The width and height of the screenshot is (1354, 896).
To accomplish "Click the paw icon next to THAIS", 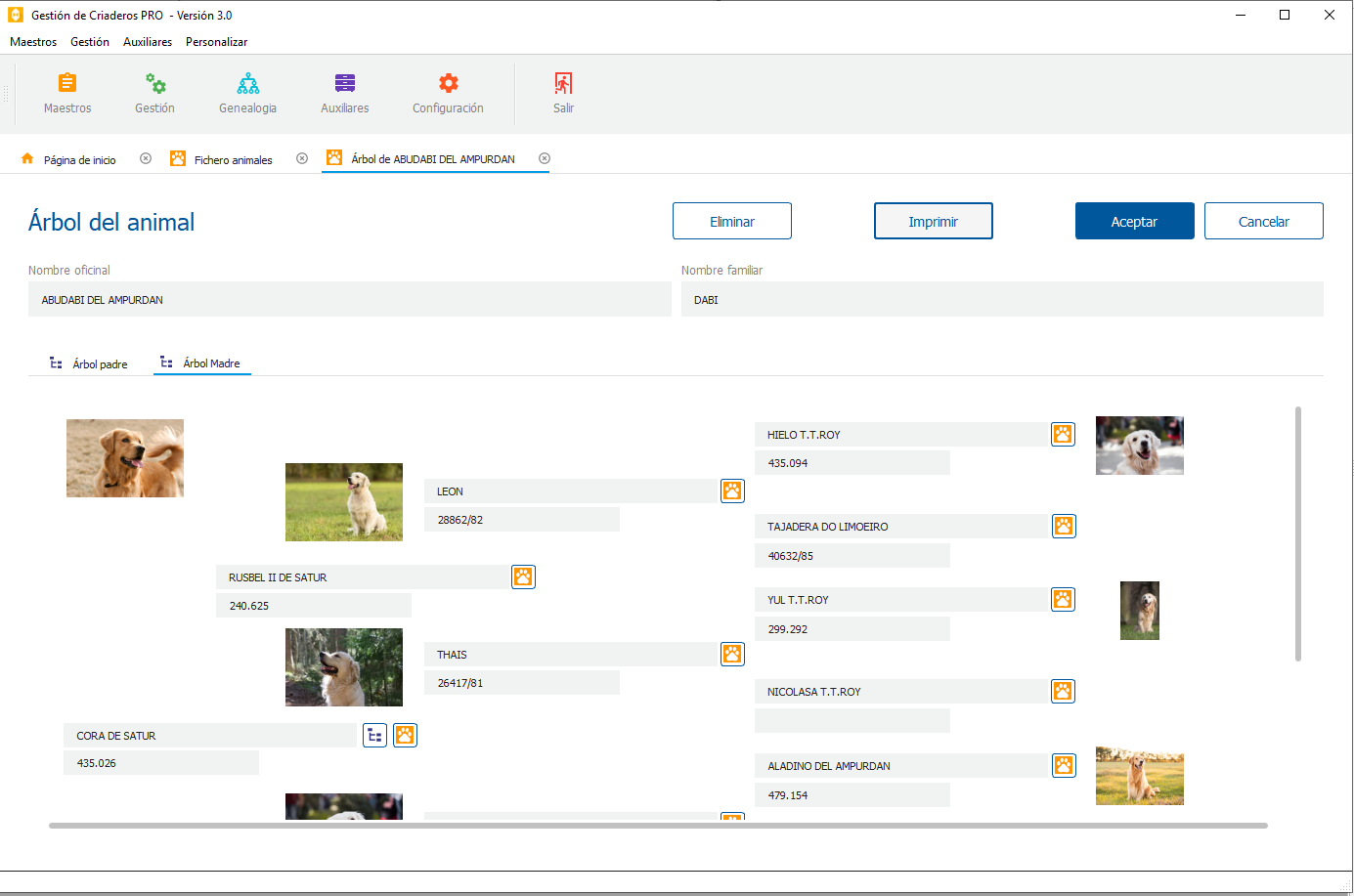I will tap(731, 654).
